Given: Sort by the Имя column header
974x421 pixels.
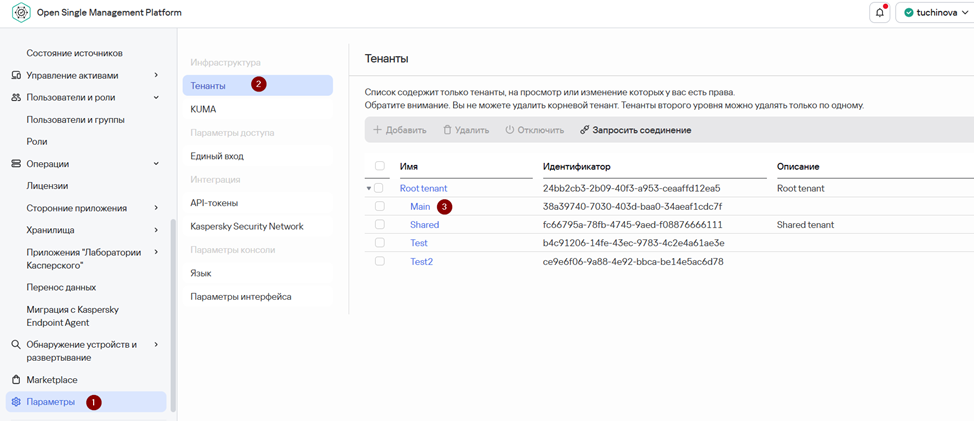Looking at the screenshot, I should pyautogui.click(x=408, y=167).
